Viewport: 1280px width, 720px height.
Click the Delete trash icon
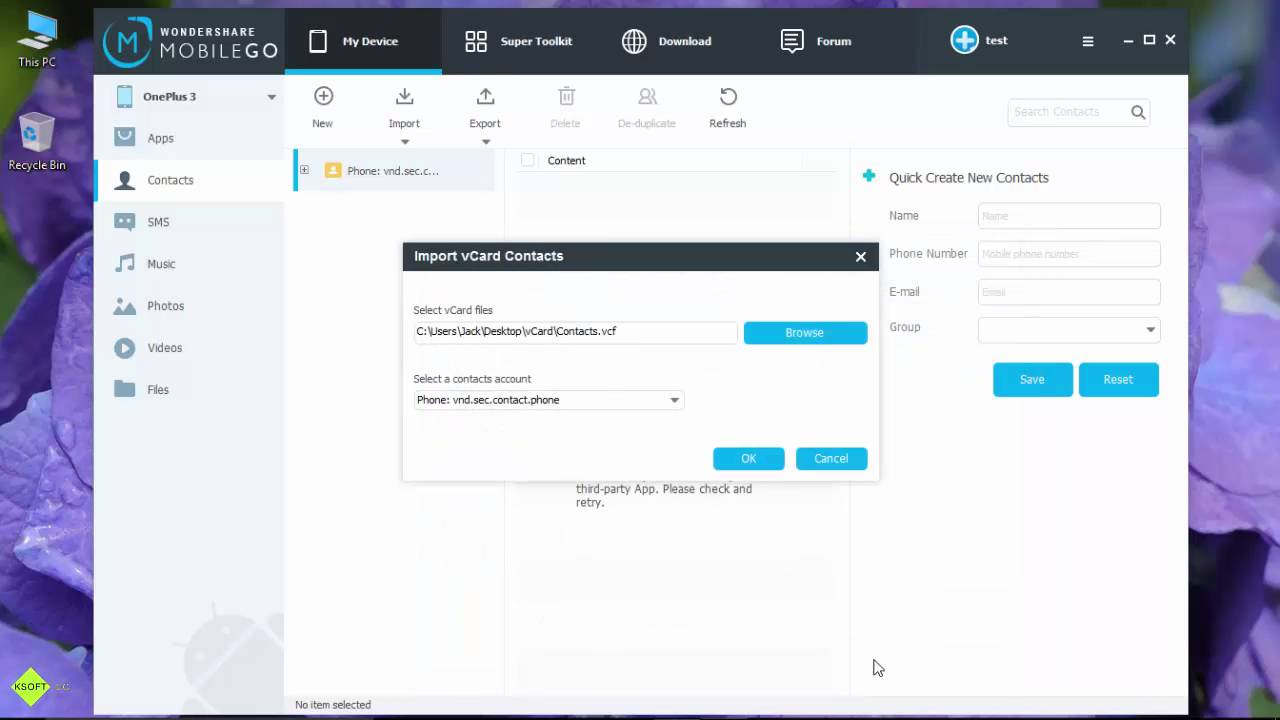click(x=566, y=96)
